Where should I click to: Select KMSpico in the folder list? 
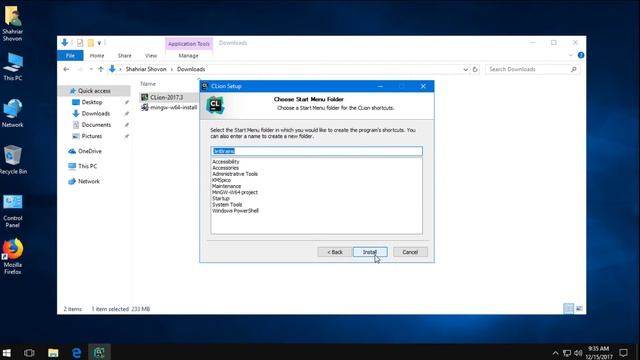221,180
